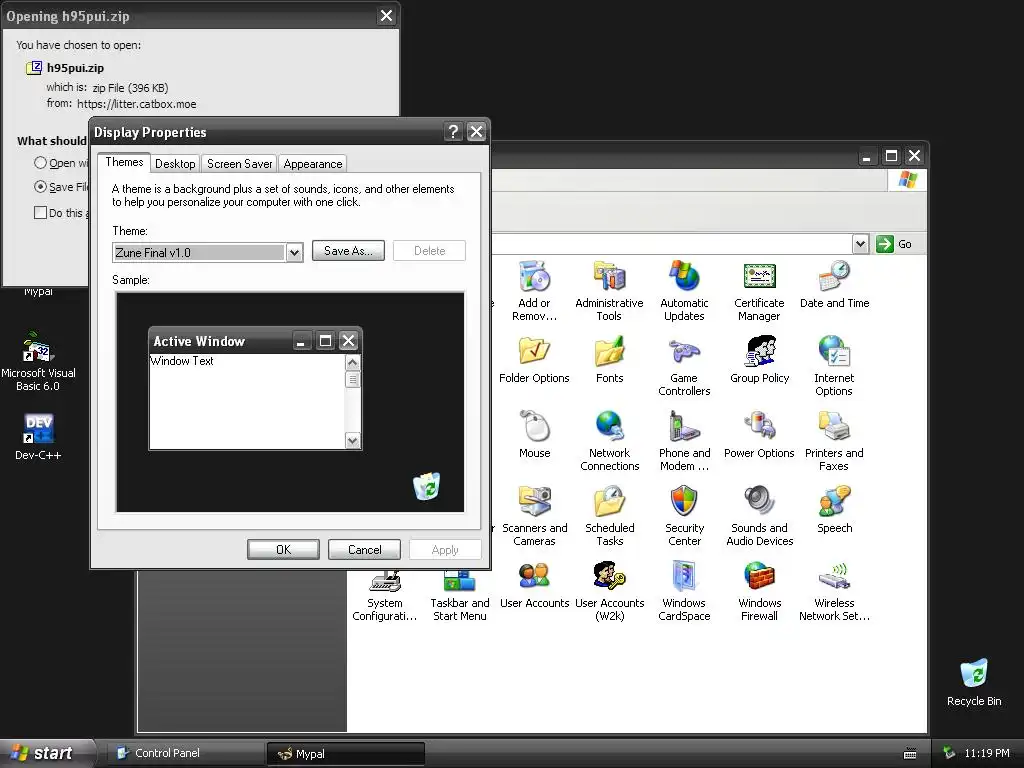Switch to Mypal taskbar button

[x=346, y=753]
